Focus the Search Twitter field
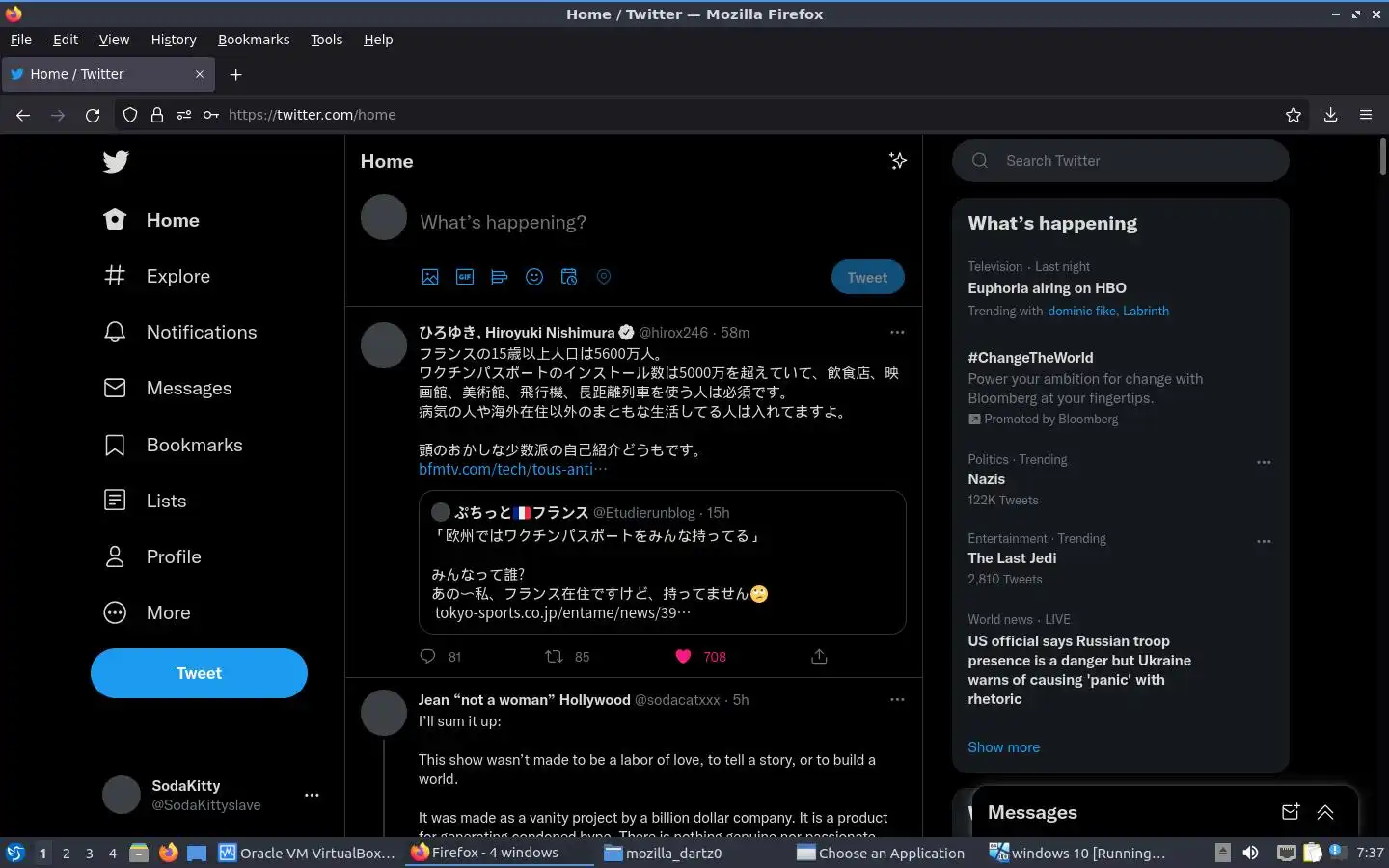 click(1121, 161)
